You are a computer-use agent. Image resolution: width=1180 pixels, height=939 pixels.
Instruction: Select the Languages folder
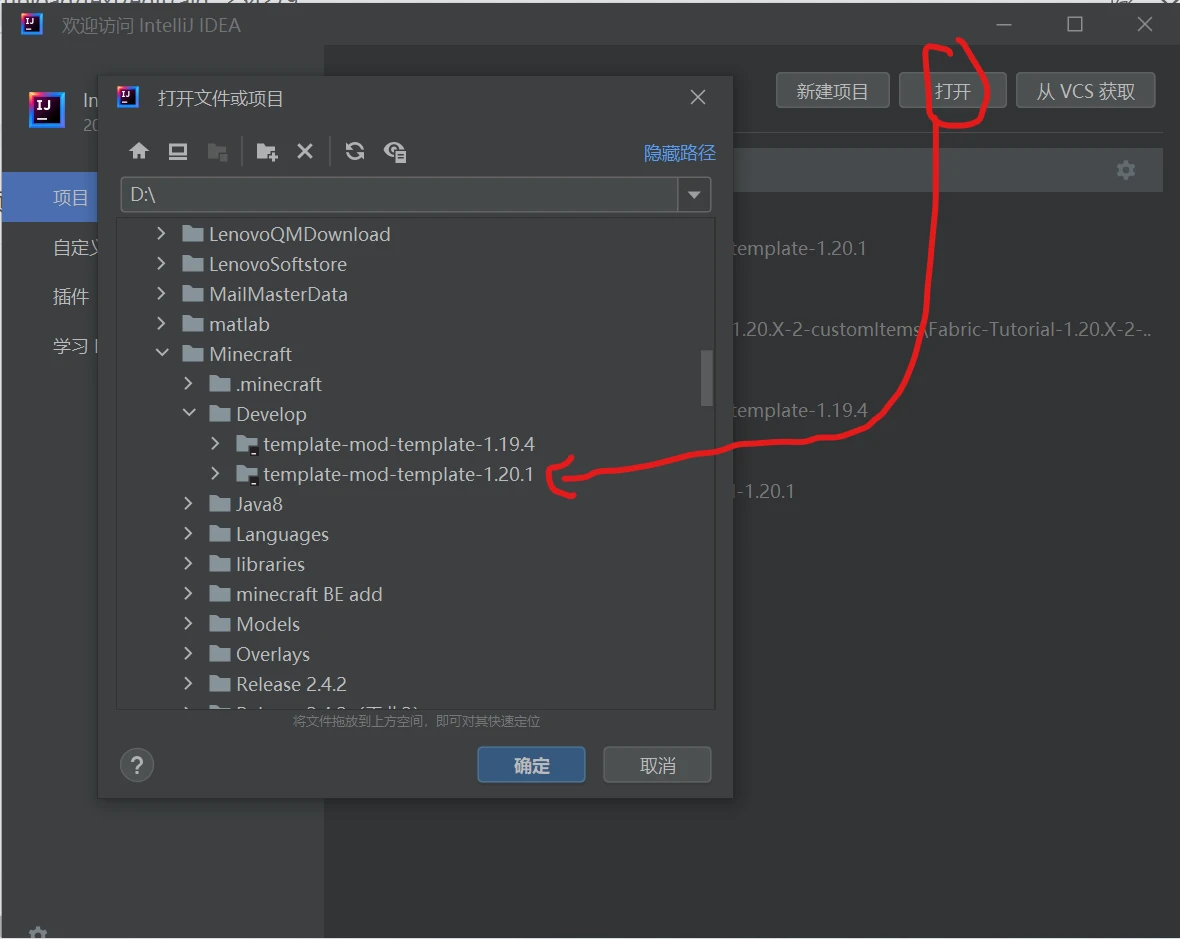[x=282, y=534]
